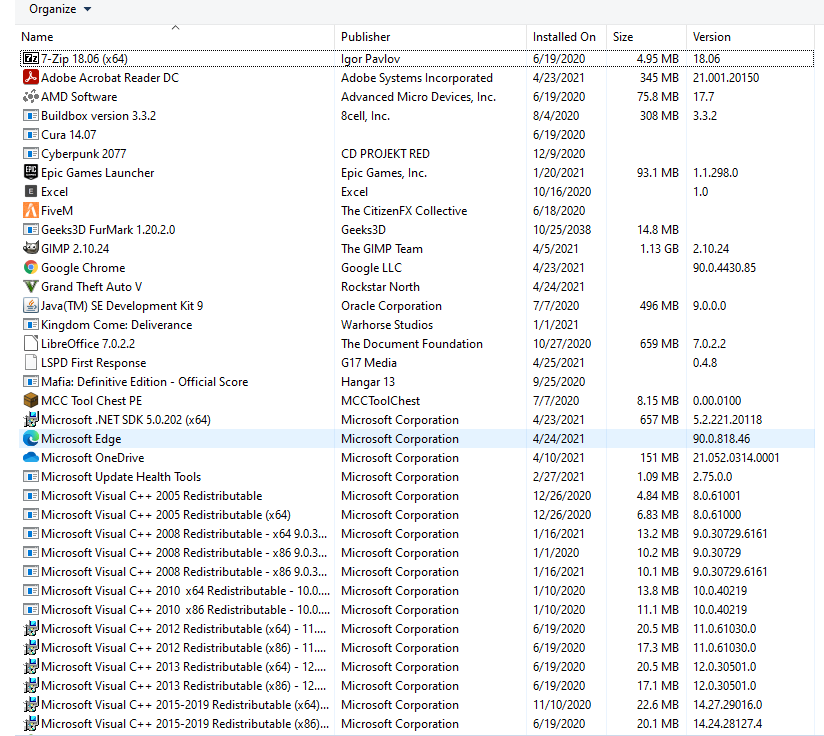Image resolution: width=824 pixels, height=736 pixels.
Task: Click the Buildbox version 3.3.2 icon
Action: click(31, 115)
